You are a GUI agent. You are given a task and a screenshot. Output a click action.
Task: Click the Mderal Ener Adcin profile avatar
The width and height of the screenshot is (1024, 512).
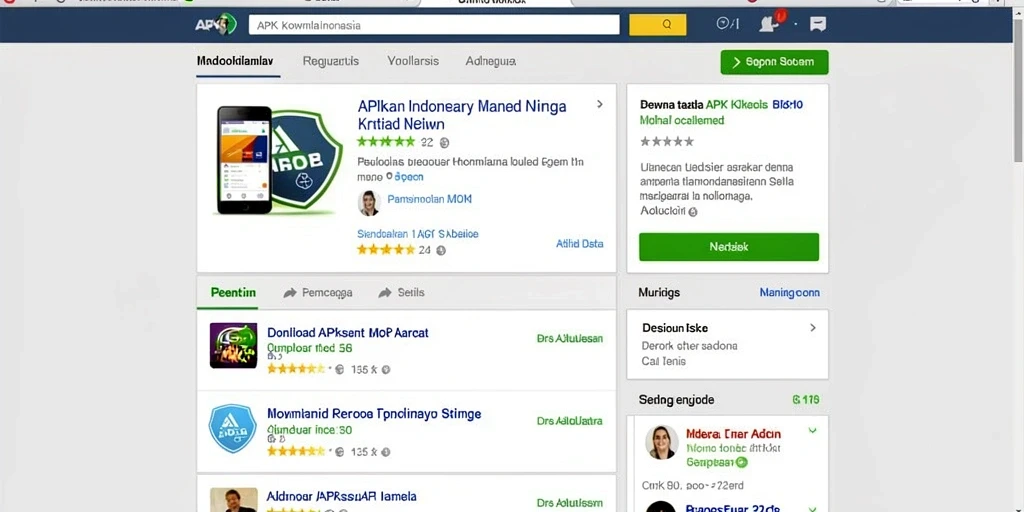coord(662,443)
